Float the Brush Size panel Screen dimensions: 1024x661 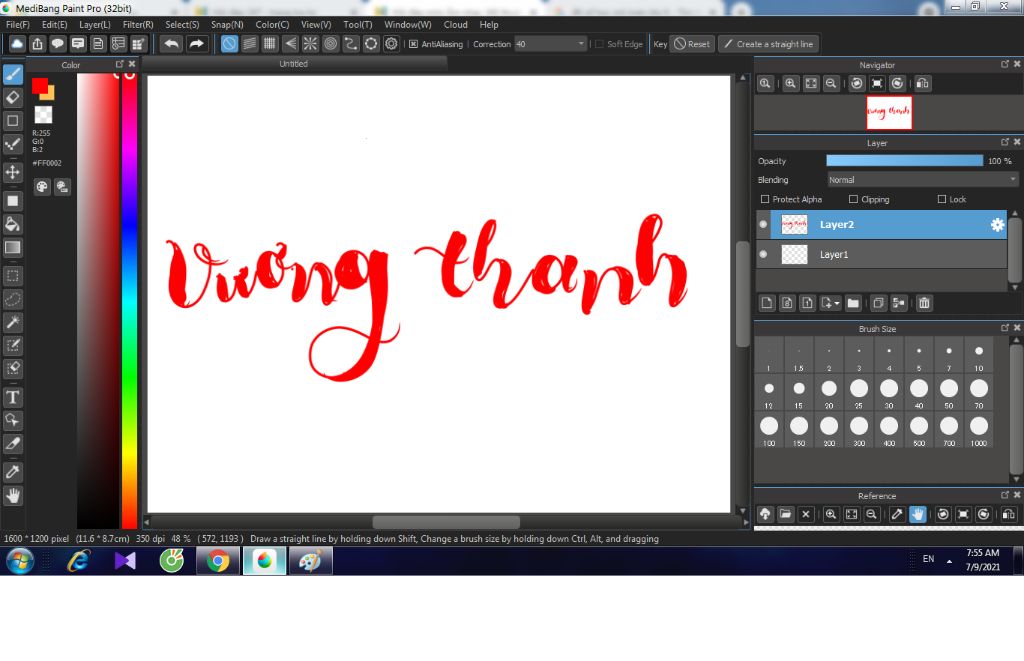click(1004, 327)
